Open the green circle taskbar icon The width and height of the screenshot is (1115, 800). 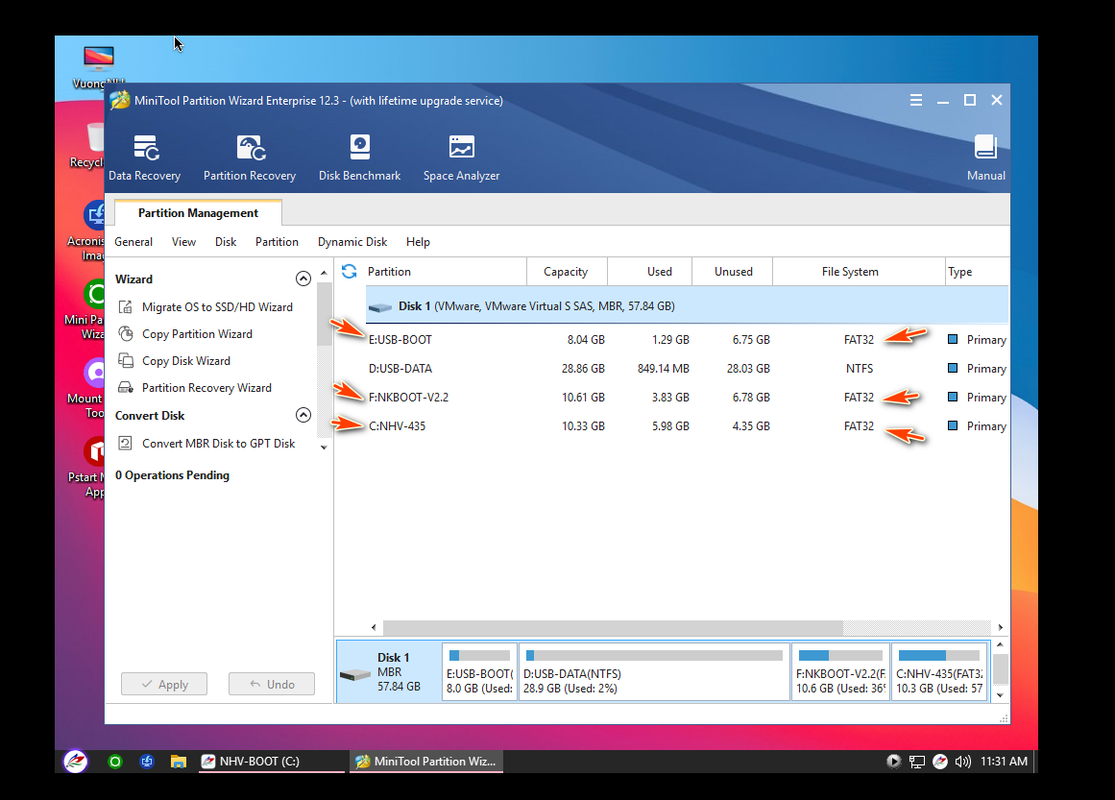coord(114,762)
